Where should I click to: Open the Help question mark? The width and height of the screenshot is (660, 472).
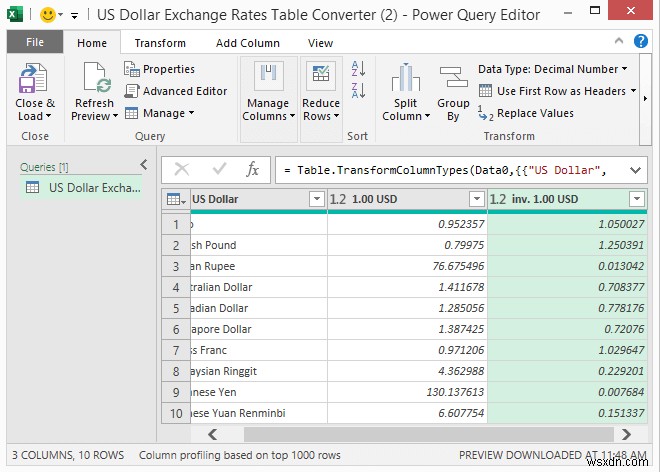pyautogui.click(x=641, y=41)
